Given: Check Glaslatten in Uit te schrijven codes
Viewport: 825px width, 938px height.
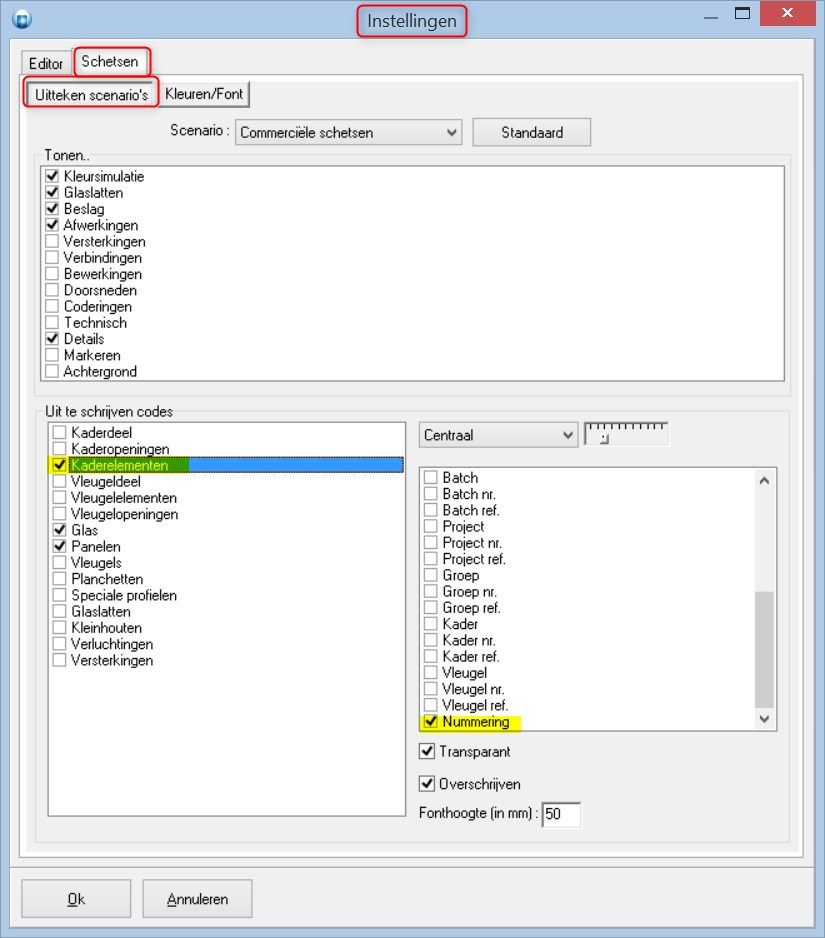Looking at the screenshot, I should tap(59, 611).
